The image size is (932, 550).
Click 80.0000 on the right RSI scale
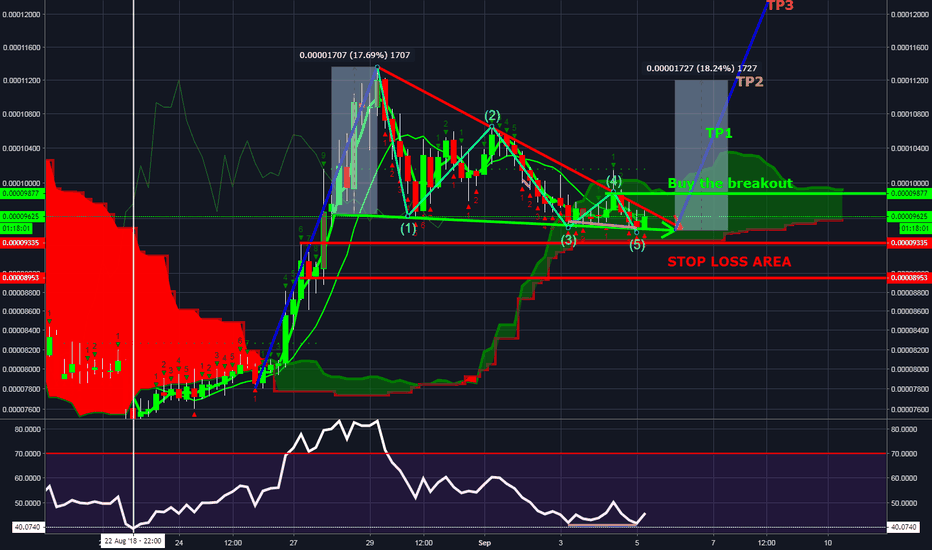pos(903,429)
